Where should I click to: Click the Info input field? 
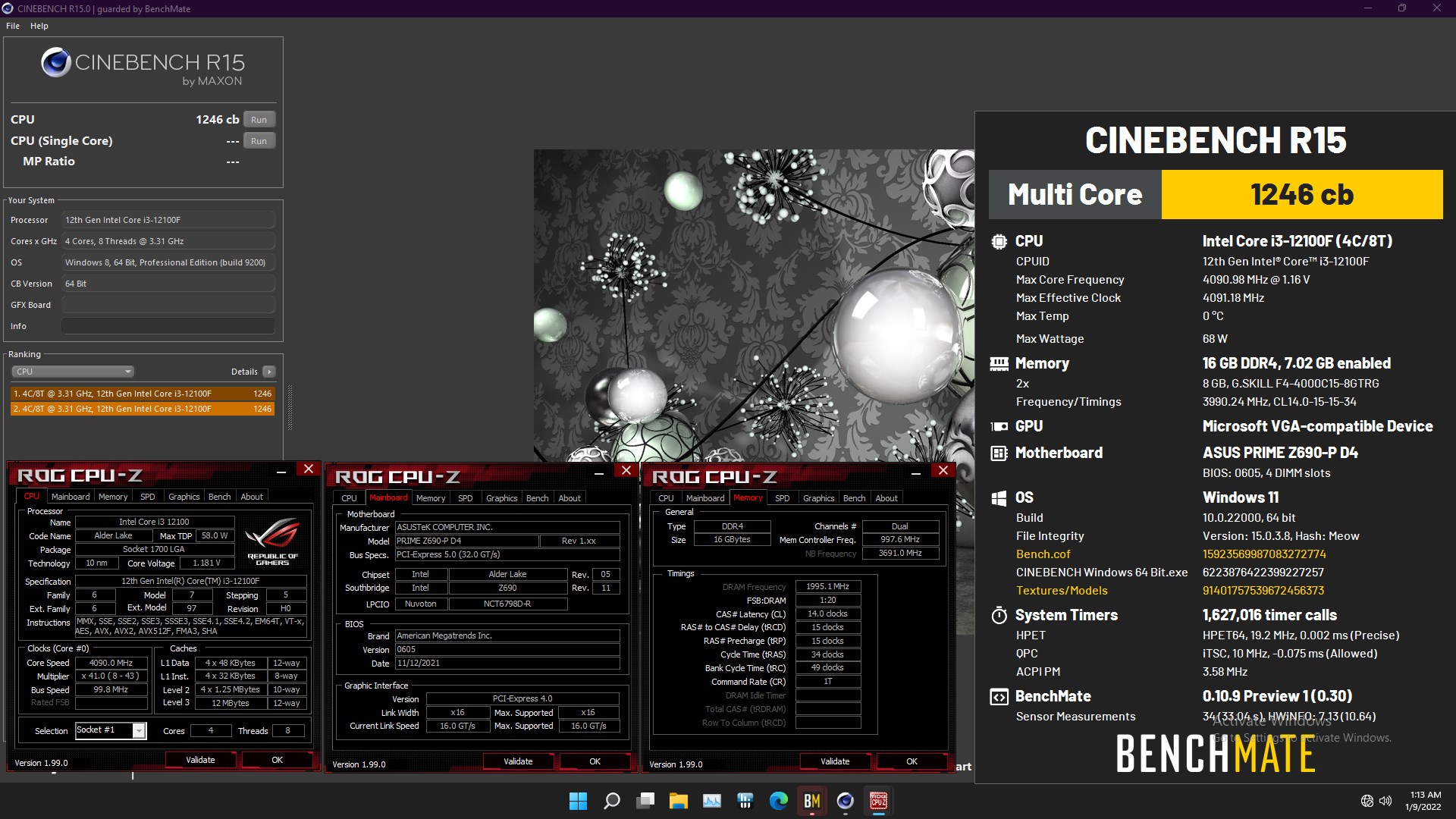tap(168, 326)
